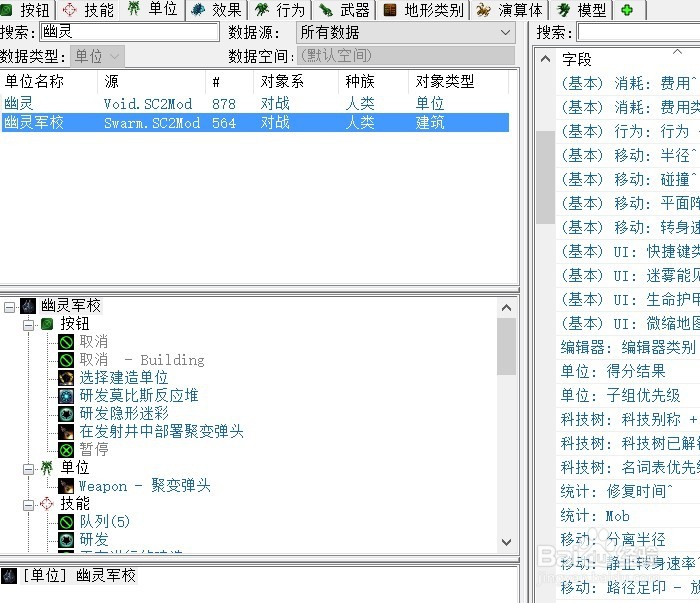Collapse the 按钮 tree node
The image size is (700, 603).
point(29,324)
